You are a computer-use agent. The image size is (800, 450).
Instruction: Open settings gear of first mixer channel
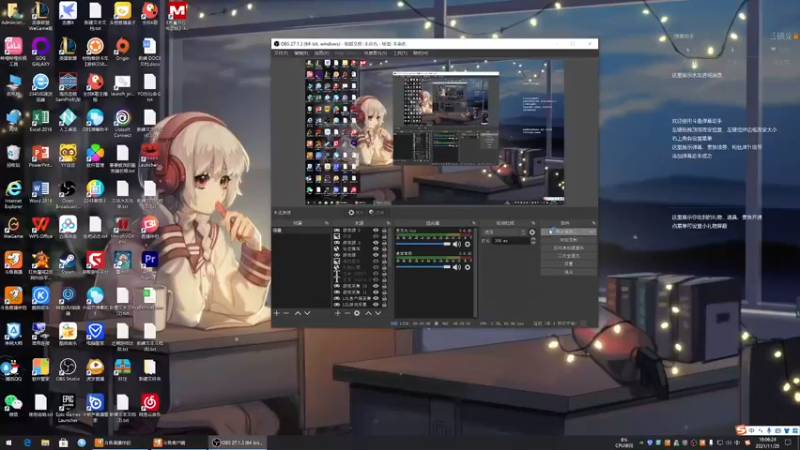[467, 244]
